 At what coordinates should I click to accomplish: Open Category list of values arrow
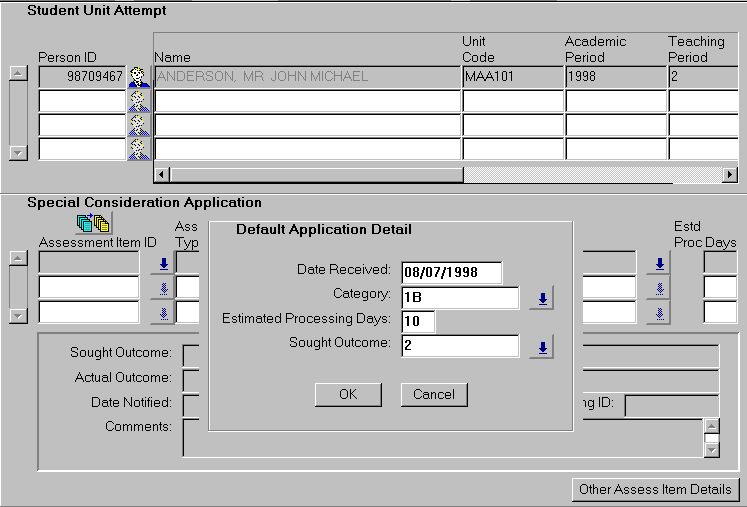point(541,298)
